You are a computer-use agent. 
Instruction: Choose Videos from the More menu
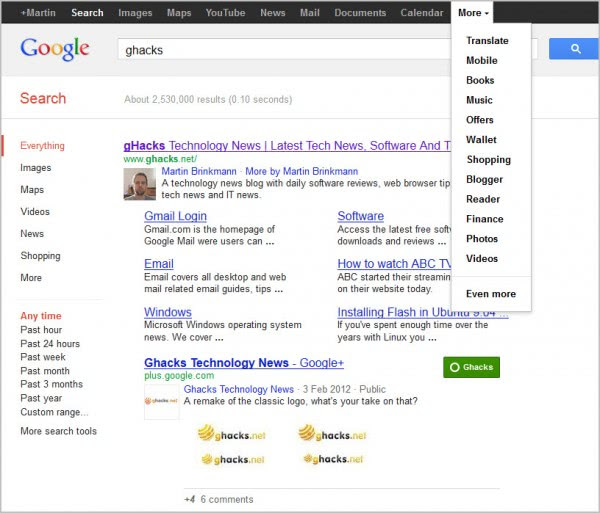pos(482,259)
